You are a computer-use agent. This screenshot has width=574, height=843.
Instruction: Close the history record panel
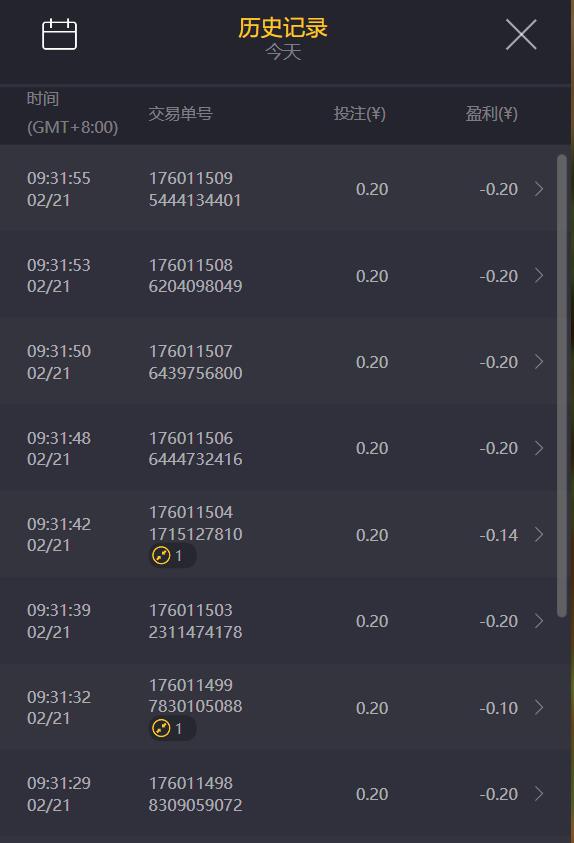[521, 34]
